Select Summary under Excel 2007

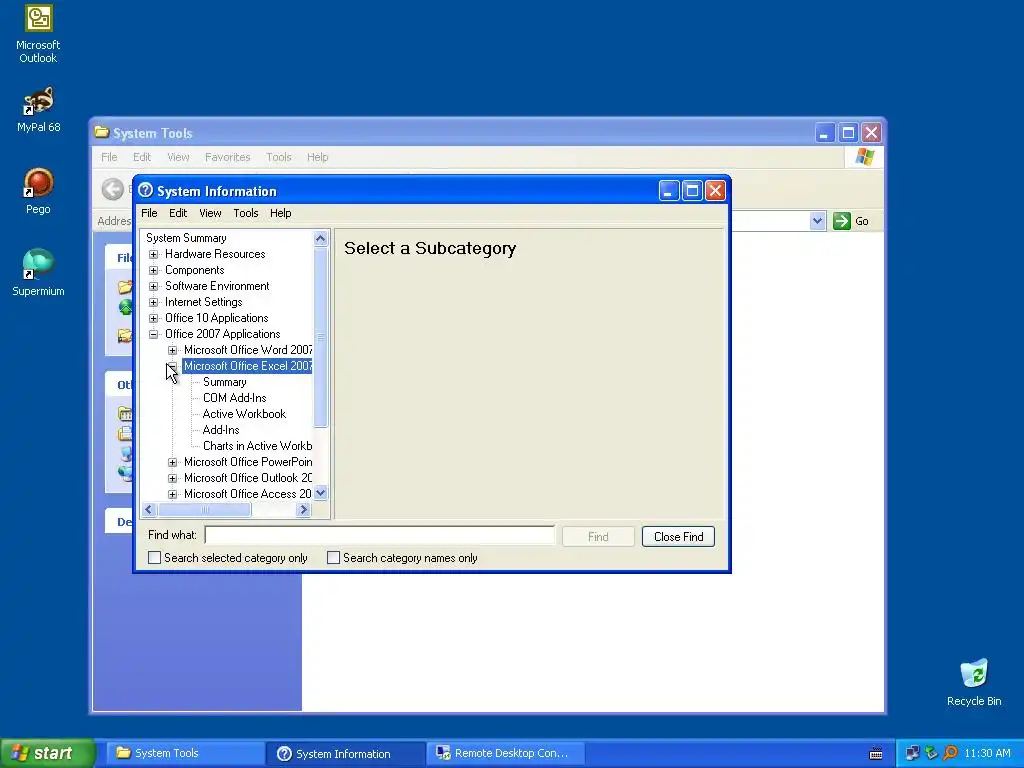[224, 382]
